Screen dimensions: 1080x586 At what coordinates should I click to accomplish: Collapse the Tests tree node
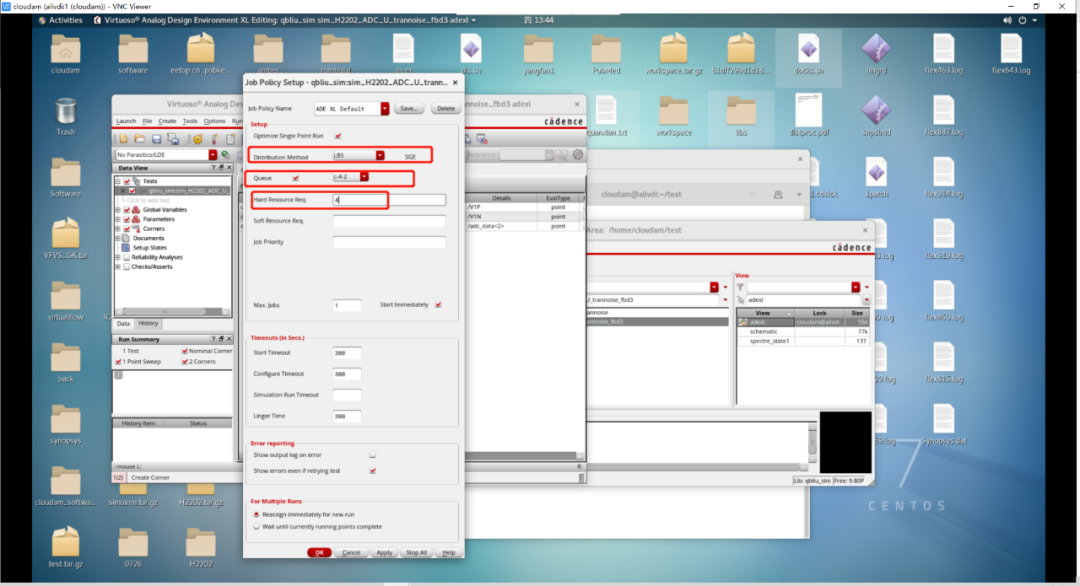click(x=118, y=181)
